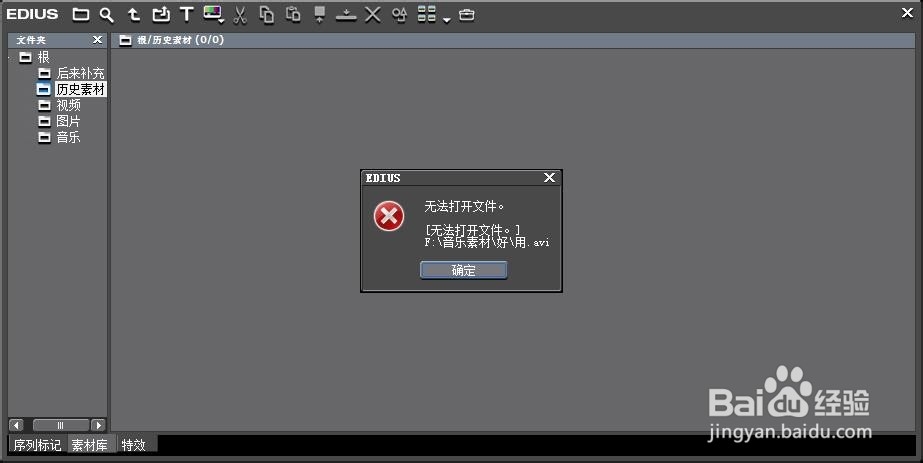The height and width of the screenshot is (463, 923).
Task: Click the cut scissors icon
Action: pyautogui.click(x=240, y=15)
